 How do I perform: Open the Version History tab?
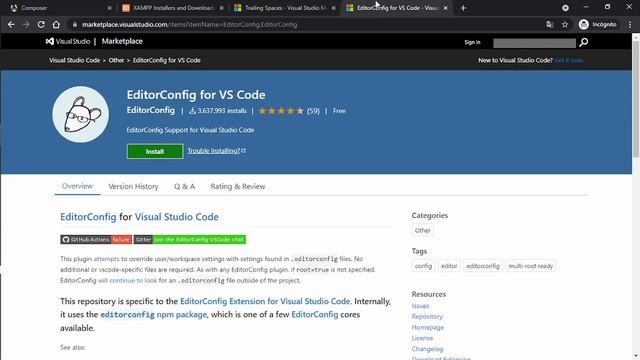133,187
